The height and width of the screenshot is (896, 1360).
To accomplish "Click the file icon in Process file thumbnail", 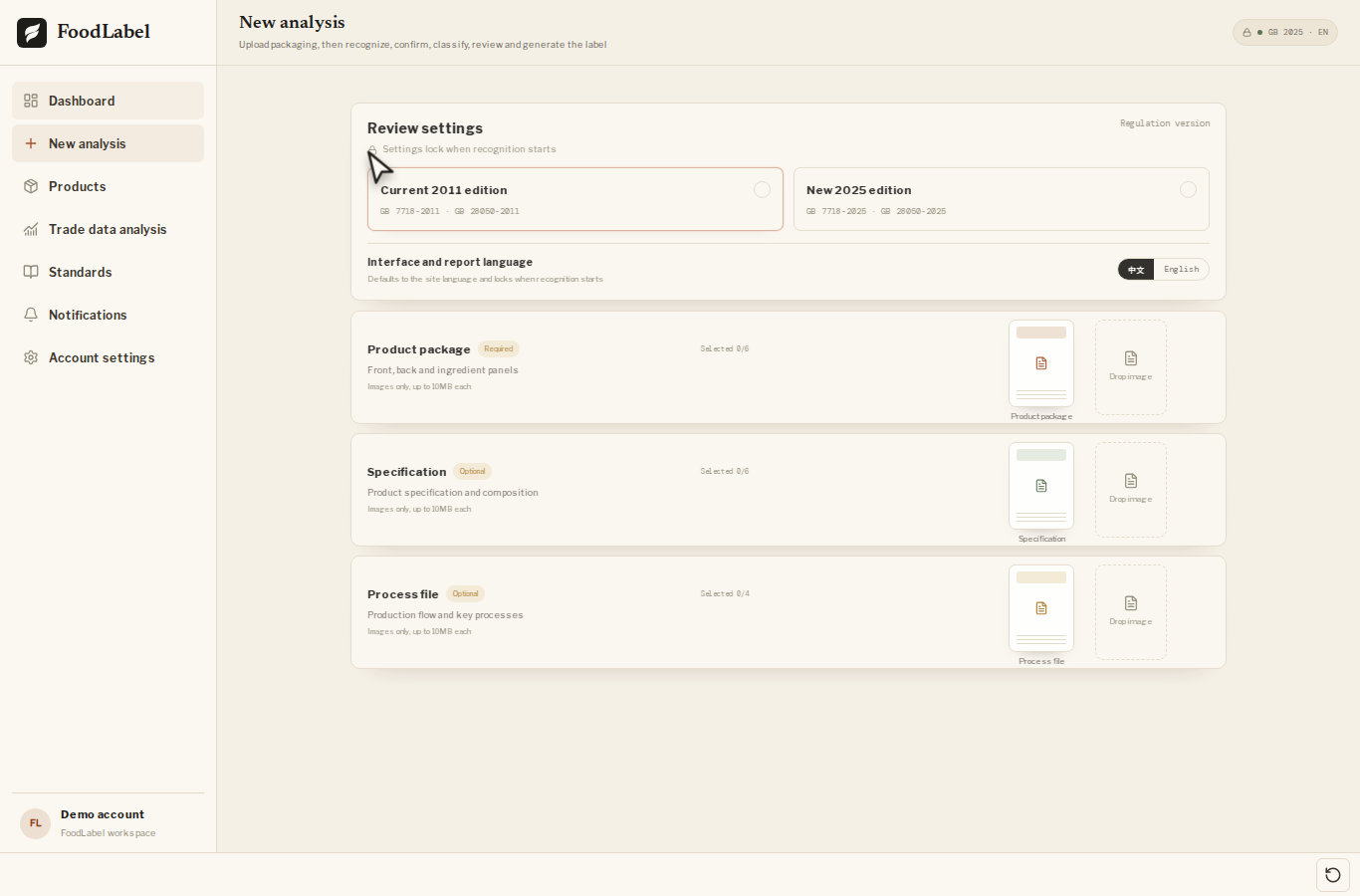I will point(1041,608).
